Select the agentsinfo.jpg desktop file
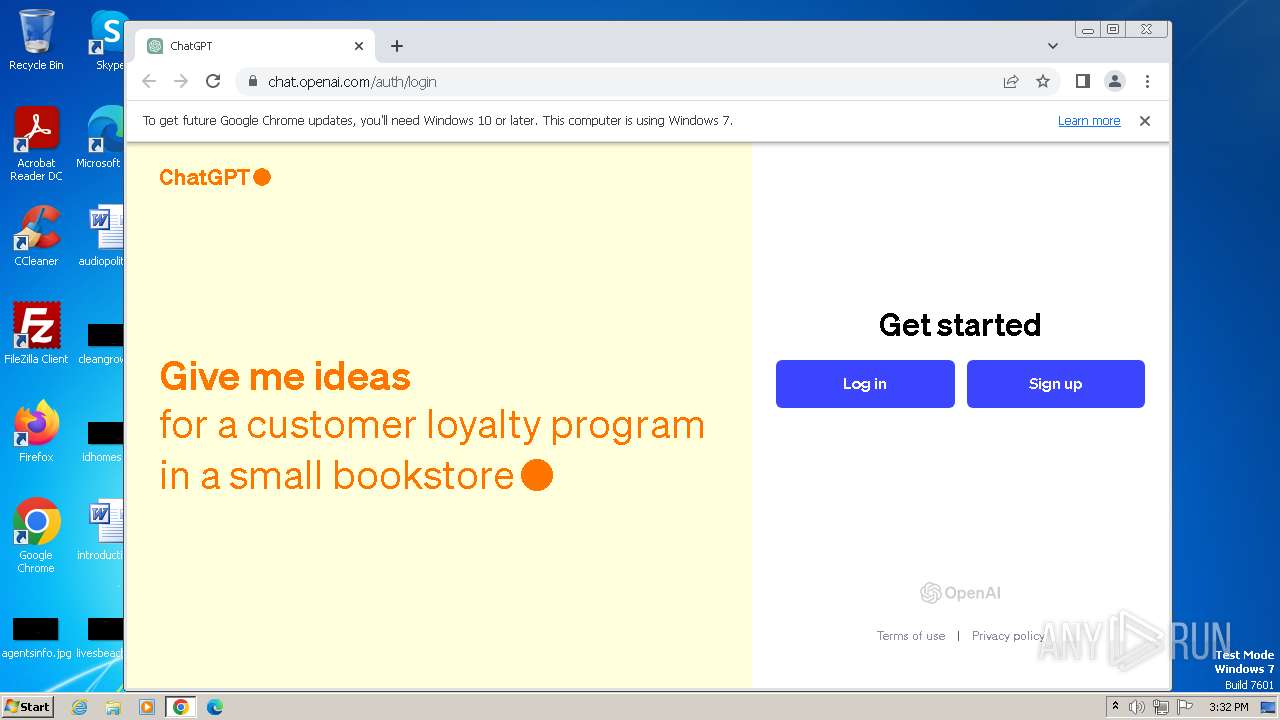Viewport: 1280px width, 720px height. click(36, 640)
